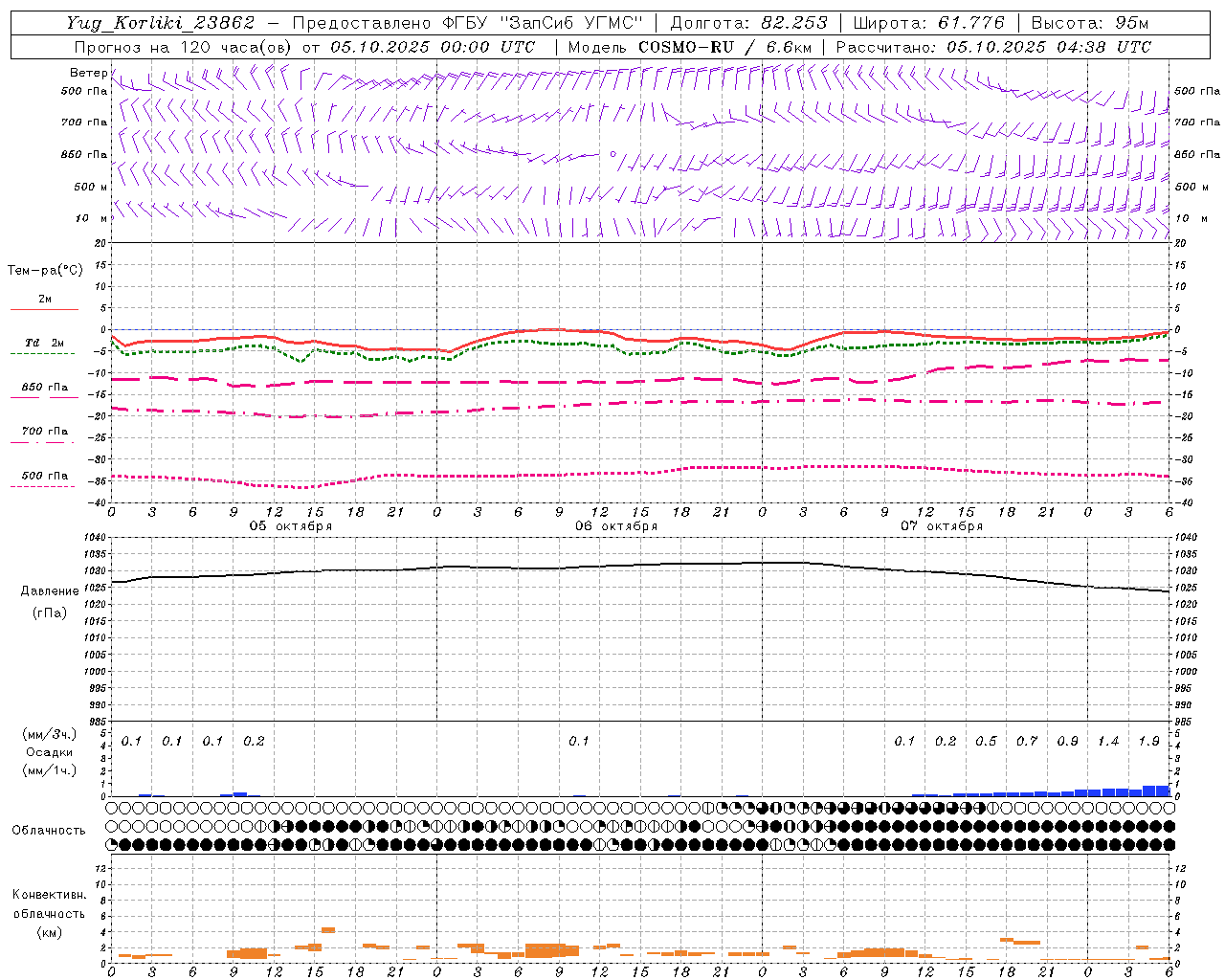Click the (мм/1ч.) unit label
1225x980 pixels.
pos(49,770)
